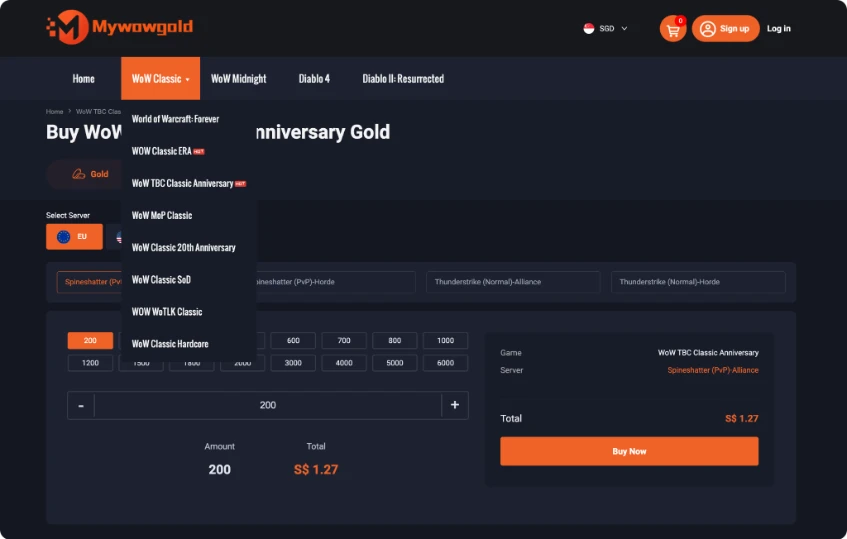Collapse the WoW Classic dropdown menu
Viewport: 847px width, 539px height.
coord(160,78)
